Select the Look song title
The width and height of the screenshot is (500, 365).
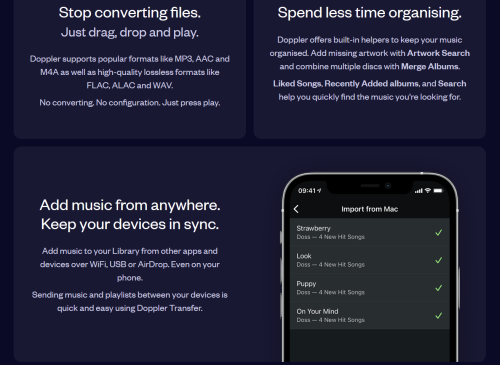point(304,256)
